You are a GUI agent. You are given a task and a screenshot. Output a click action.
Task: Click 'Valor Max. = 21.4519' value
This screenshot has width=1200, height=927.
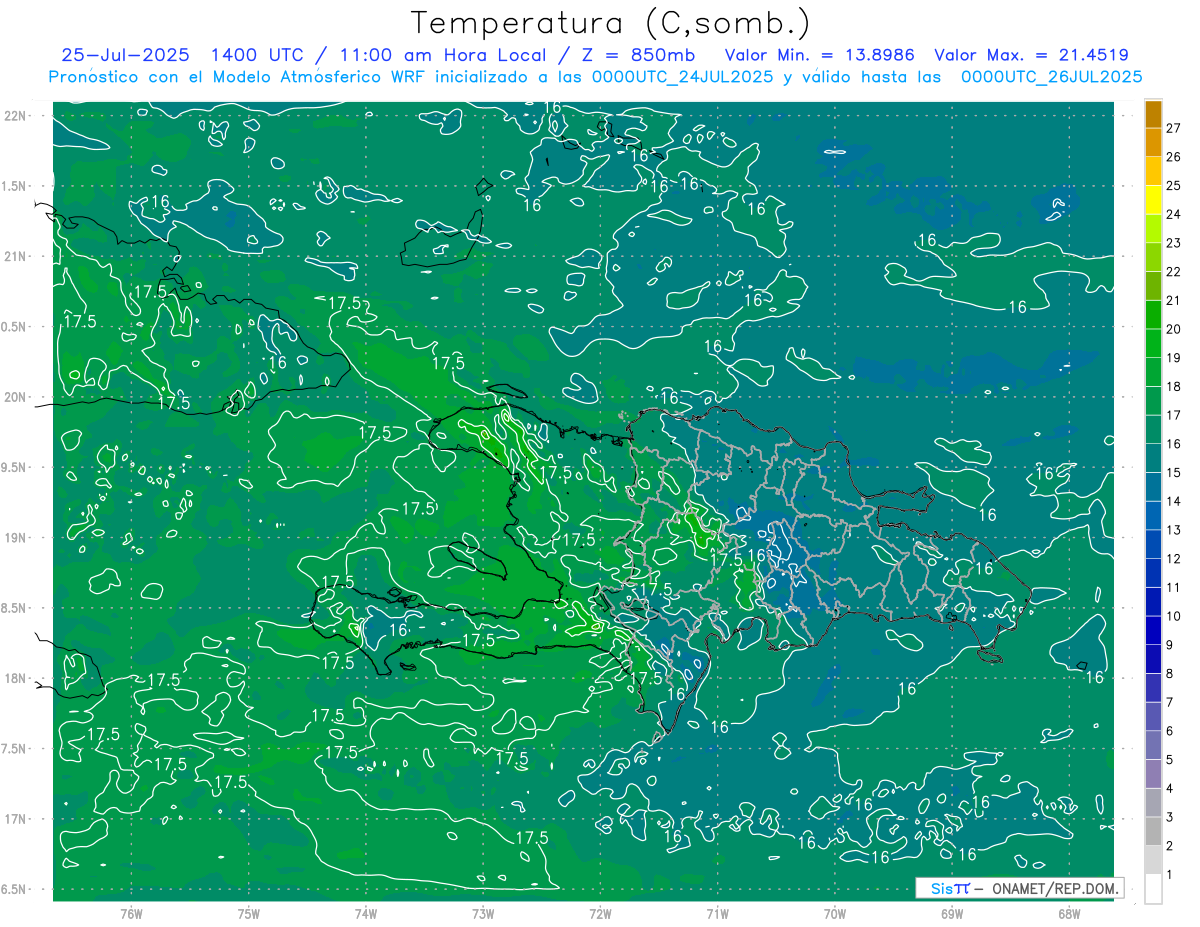coord(1032,55)
